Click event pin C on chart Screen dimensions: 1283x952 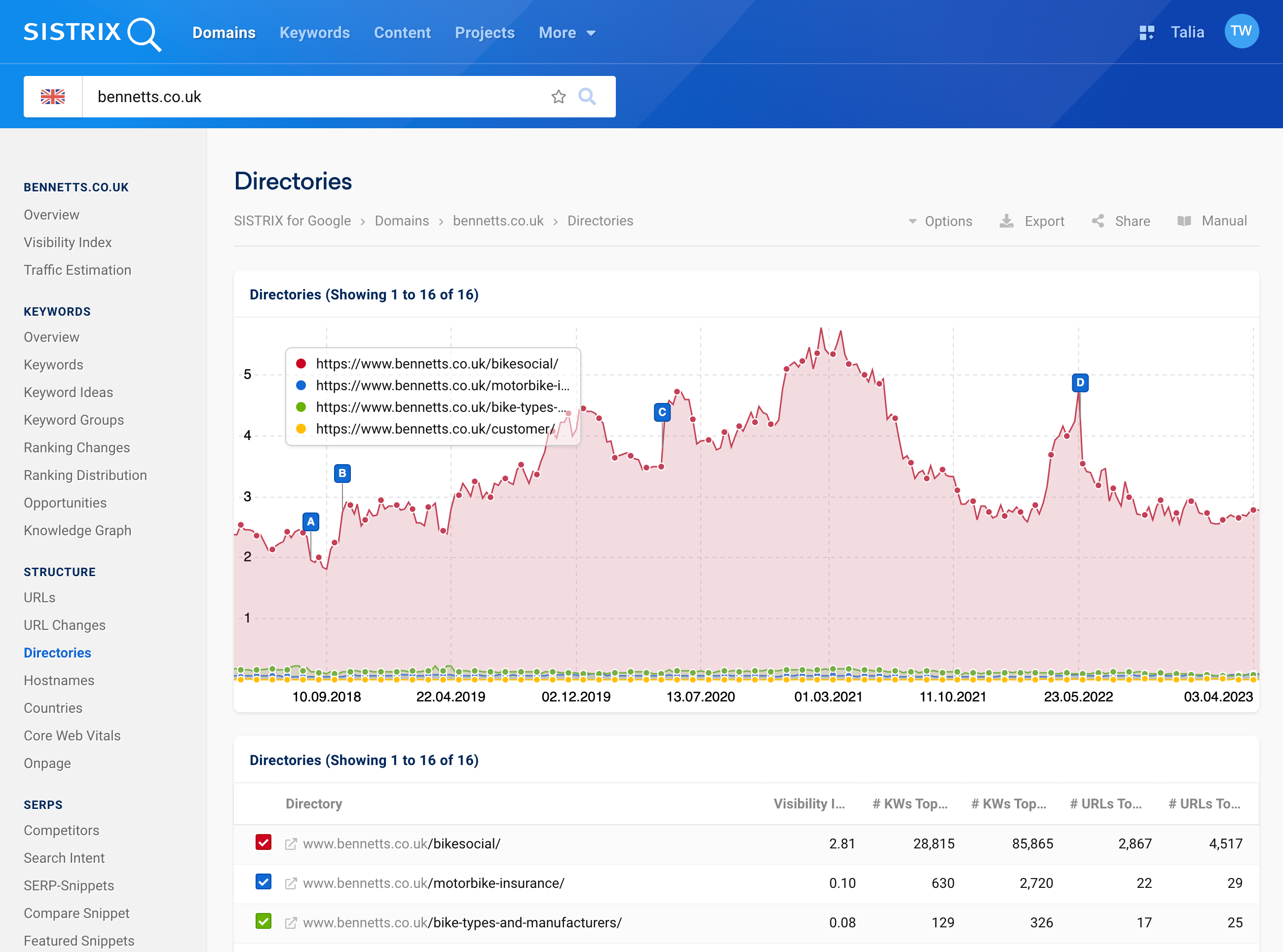pos(662,412)
